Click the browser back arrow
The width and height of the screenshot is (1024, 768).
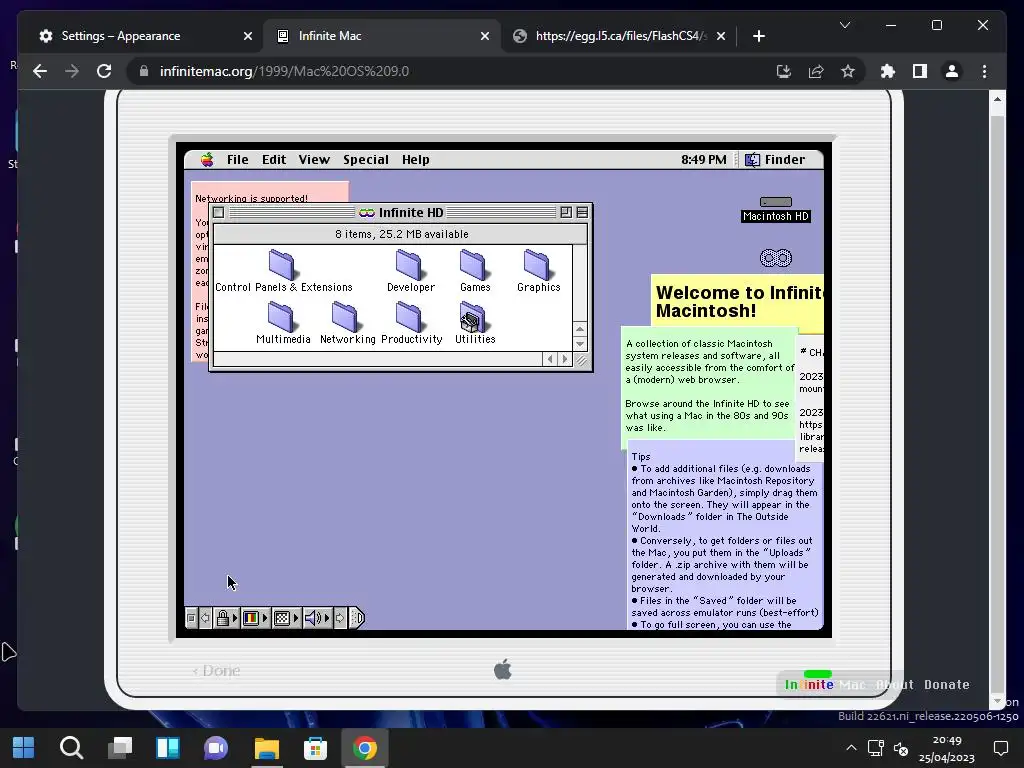(x=40, y=71)
